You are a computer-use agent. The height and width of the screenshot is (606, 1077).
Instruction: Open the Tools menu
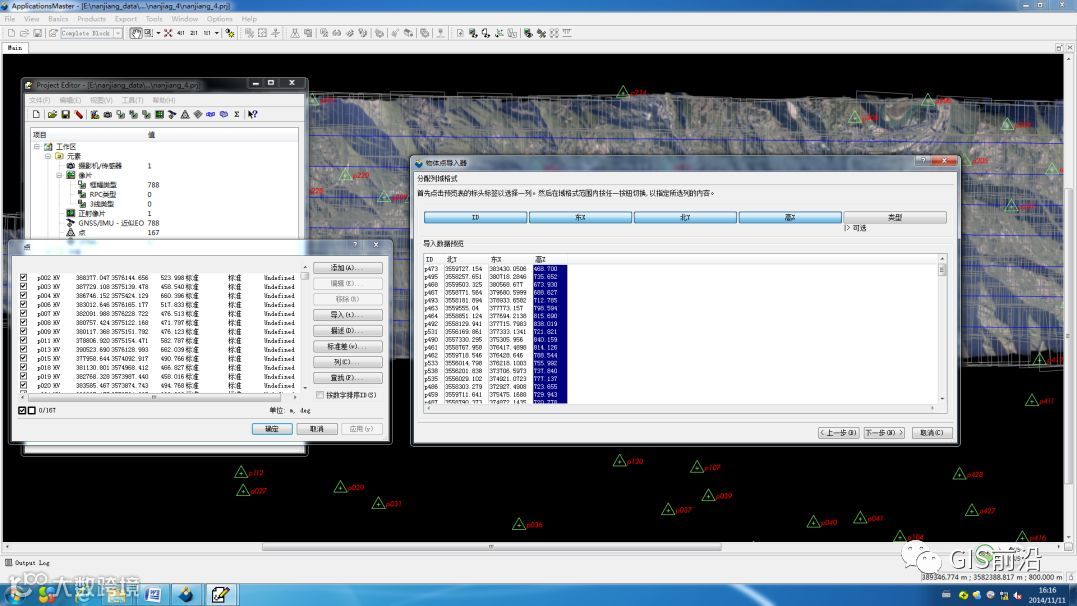(154, 19)
